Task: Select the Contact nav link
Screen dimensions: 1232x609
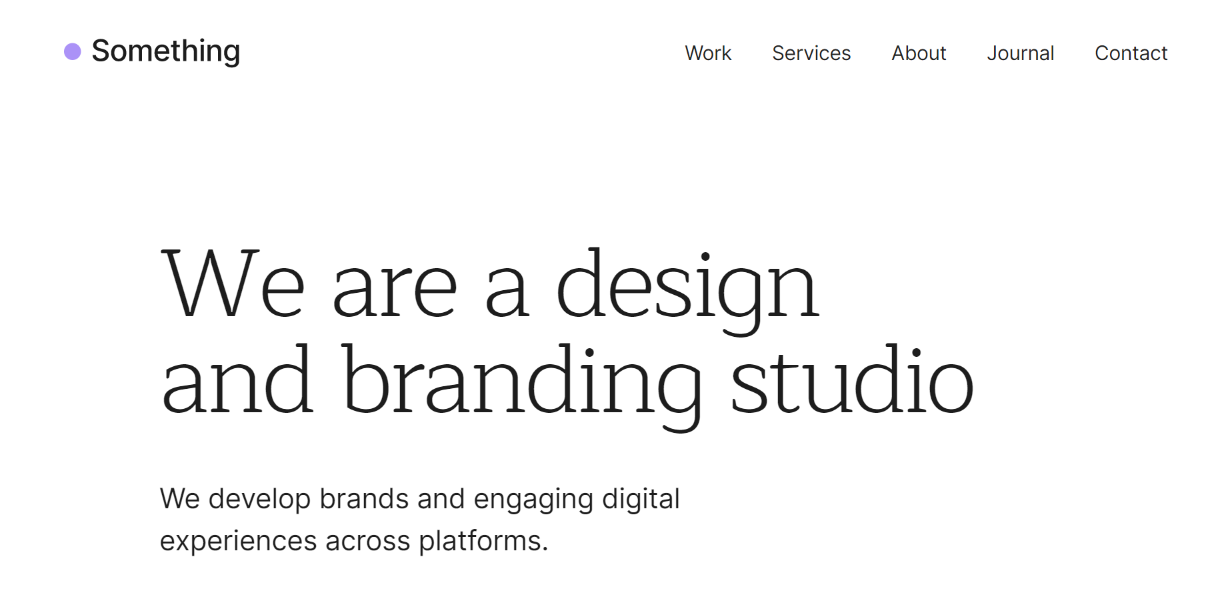Action: 1131,53
